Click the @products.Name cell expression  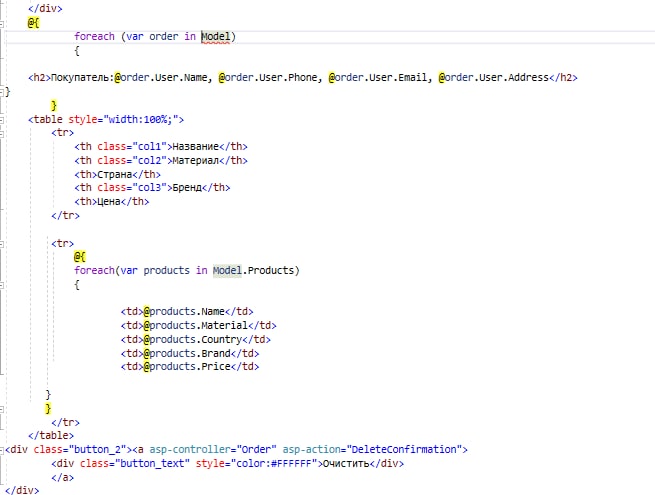tap(184, 312)
